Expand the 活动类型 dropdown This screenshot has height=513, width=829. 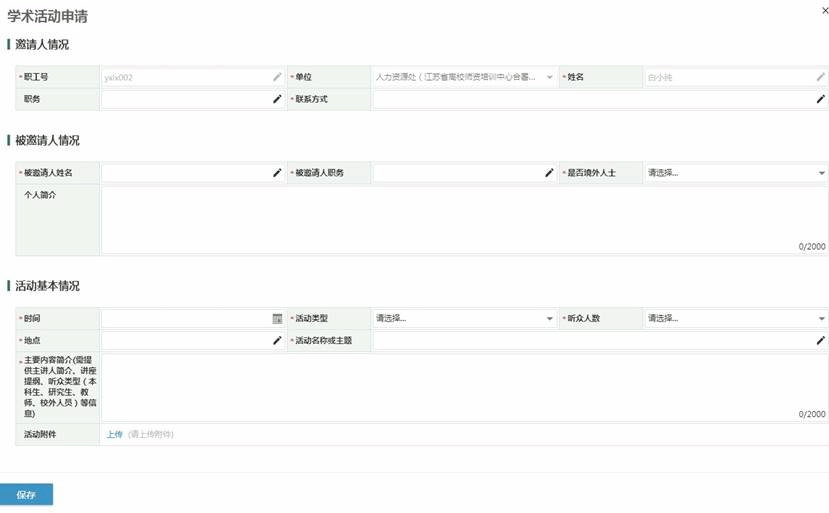click(549, 319)
